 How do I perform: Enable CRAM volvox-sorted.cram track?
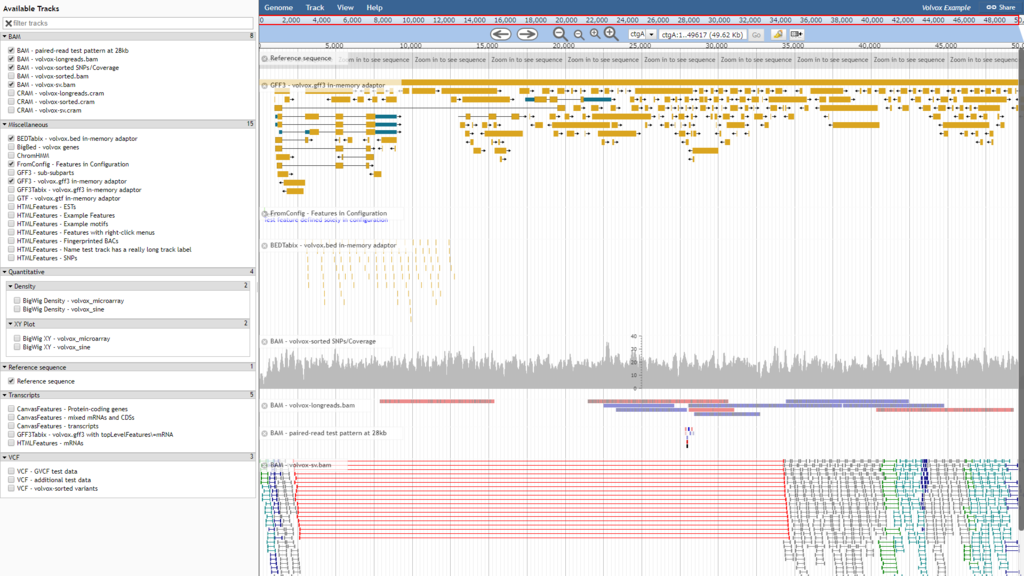(x=11, y=101)
